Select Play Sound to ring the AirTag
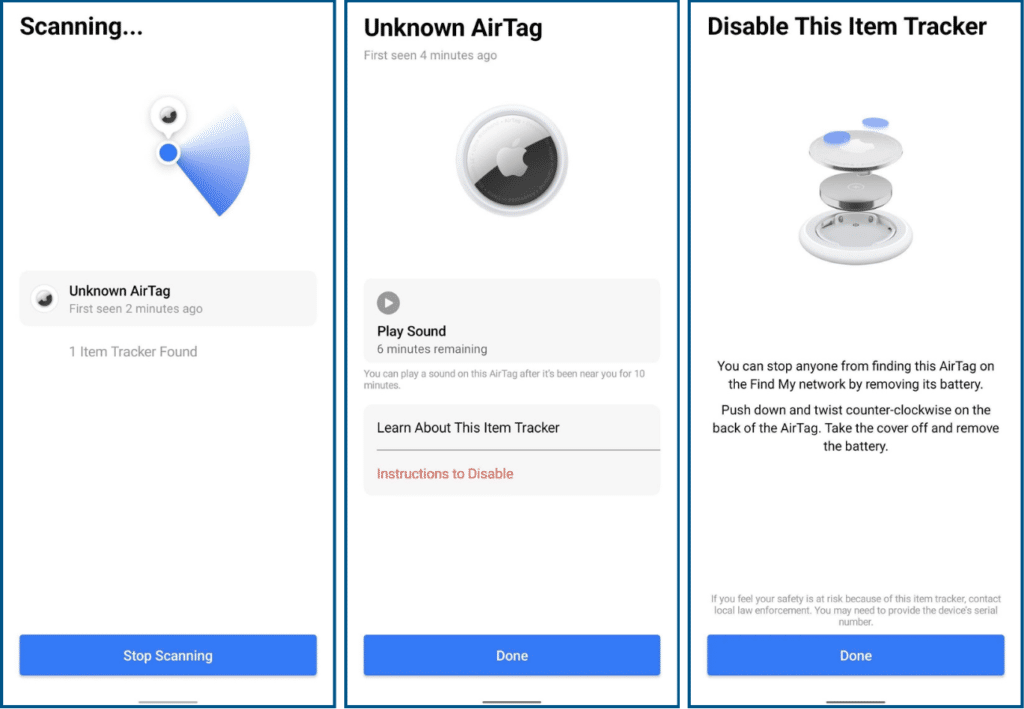 point(411,331)
